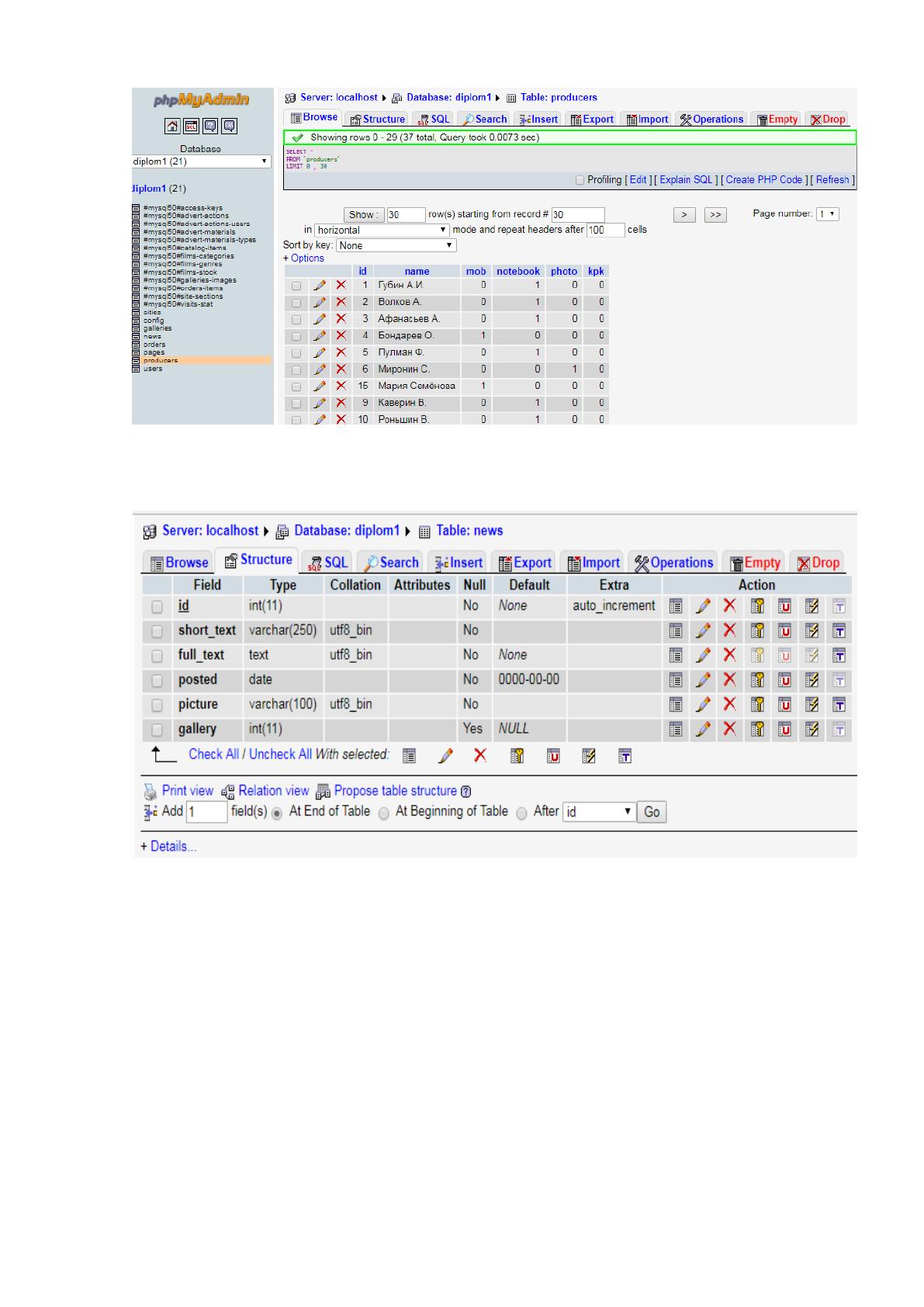Screen dimensions: 924x1307
Task: Open the Sort by key dropdown
Action: [x=396, y=245]
